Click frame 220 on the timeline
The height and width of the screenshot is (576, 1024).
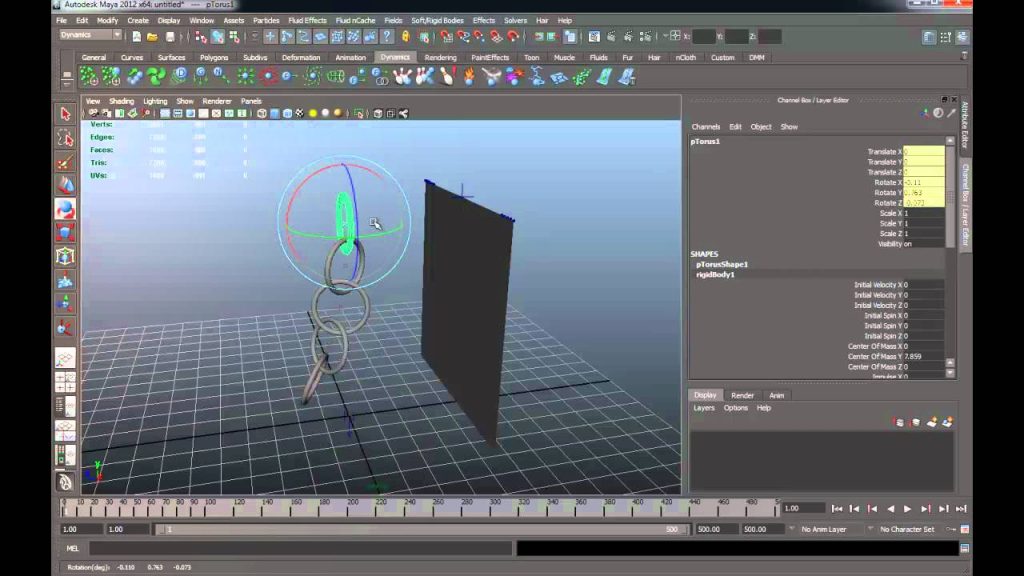[381, 508]
